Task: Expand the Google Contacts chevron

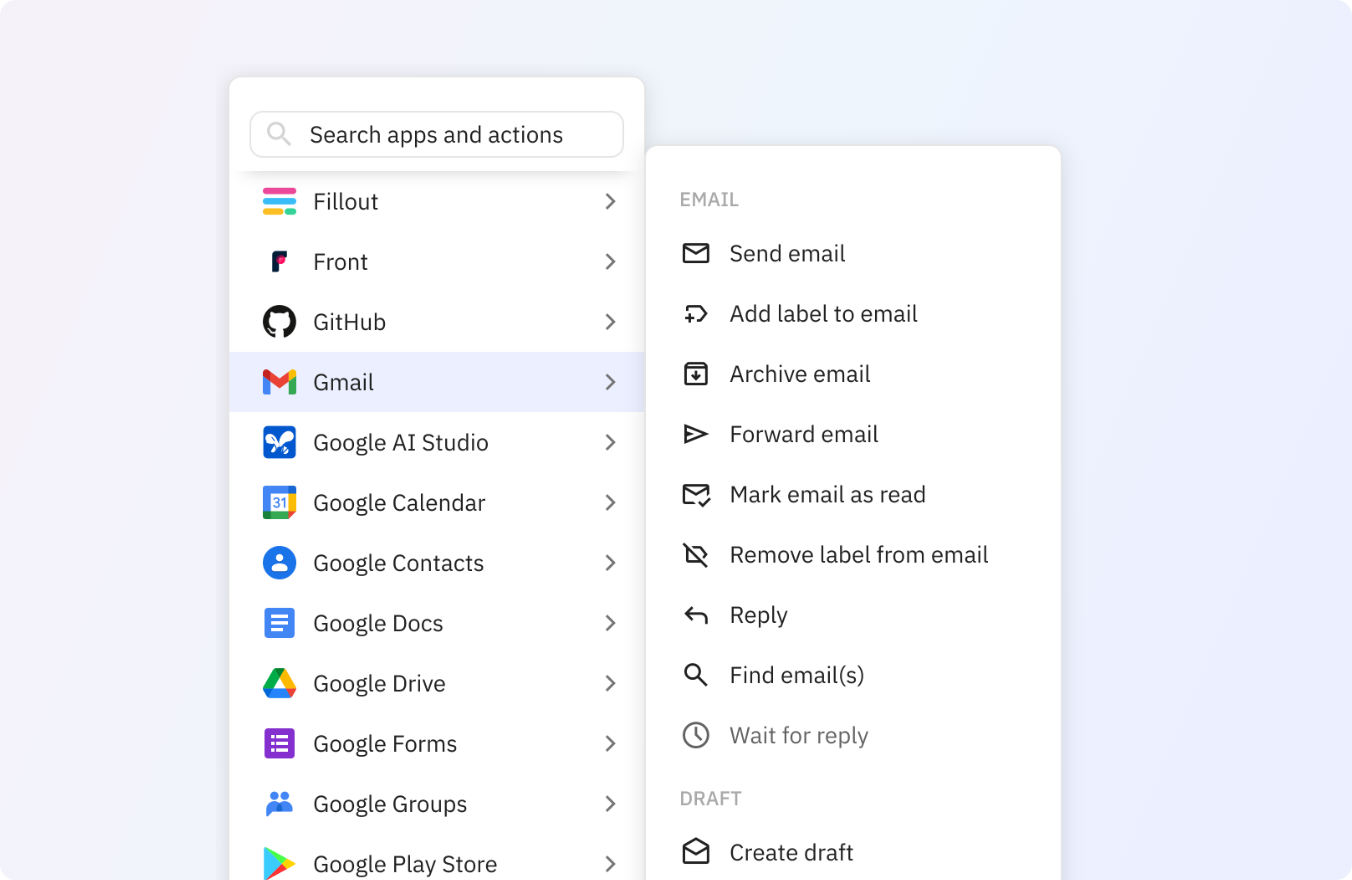Action: [610, 563]
